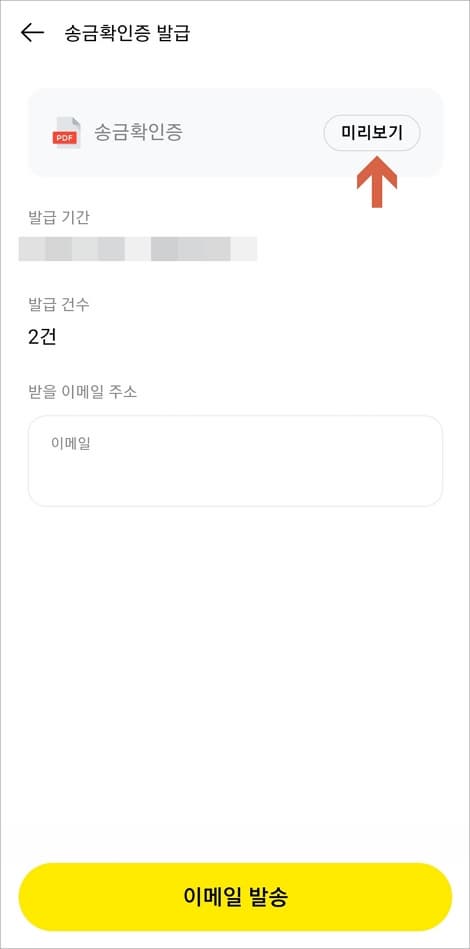Tap the second blurred issue period date
Image resolution: width=470 pixels, height=949 pixels.
pos(204,249)
